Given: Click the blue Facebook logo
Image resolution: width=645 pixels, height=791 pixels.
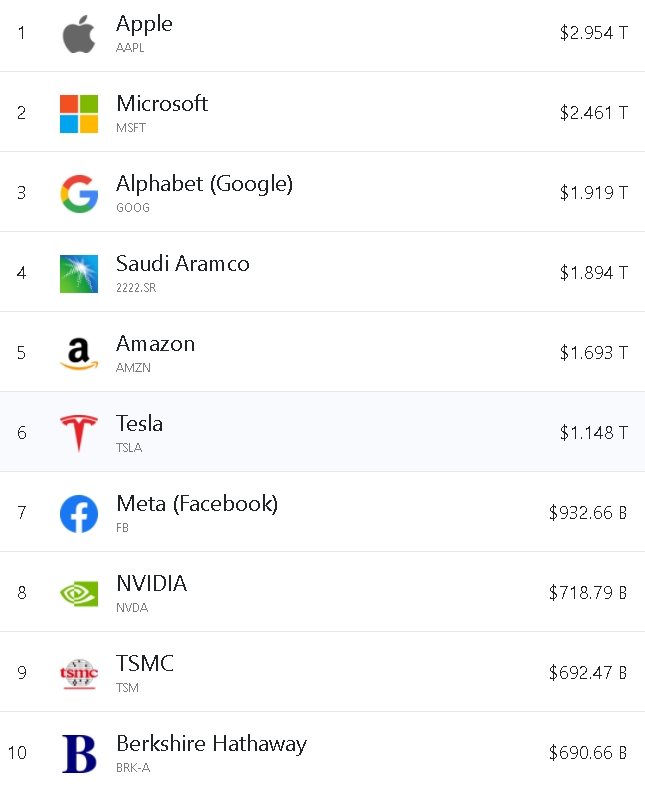Looking at the screenshot, I should pos(79,514).
